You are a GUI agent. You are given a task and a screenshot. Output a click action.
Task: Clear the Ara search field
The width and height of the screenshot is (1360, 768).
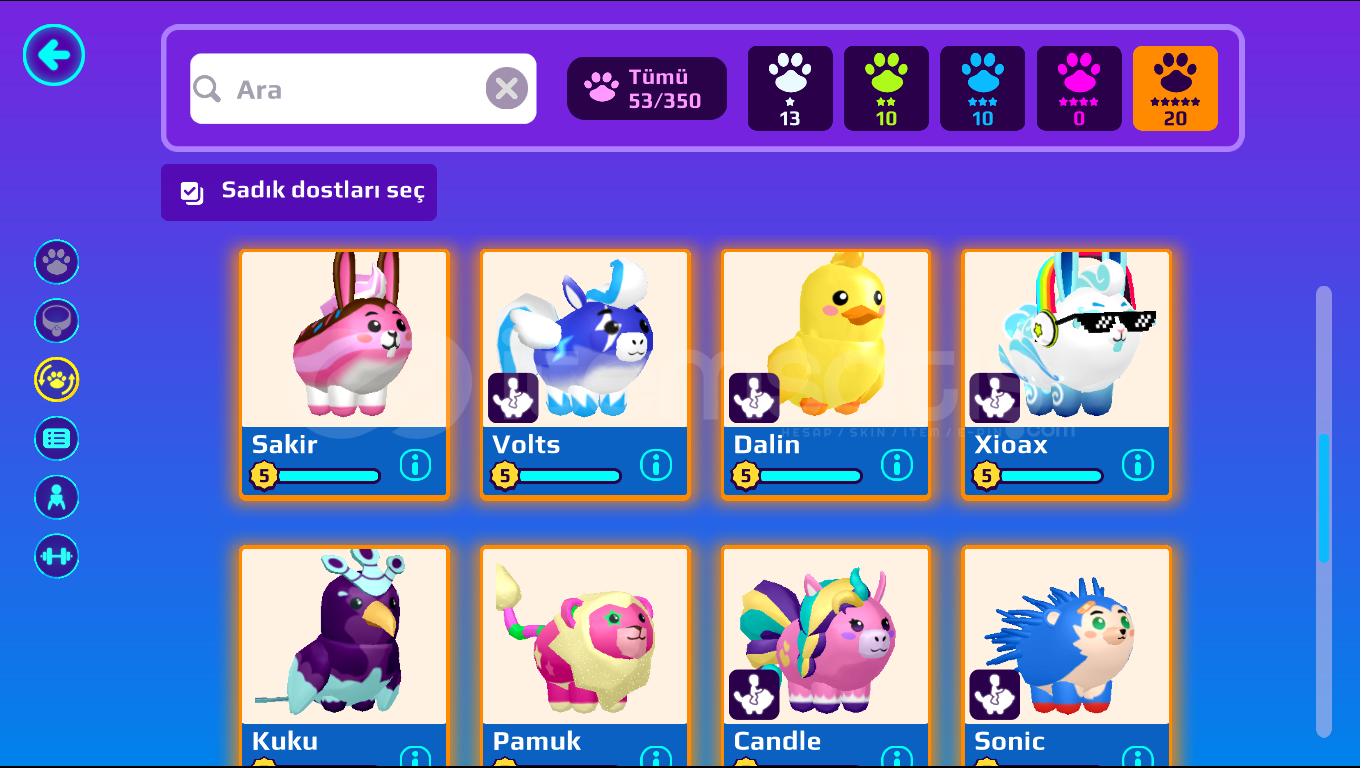tap(507, 89)
